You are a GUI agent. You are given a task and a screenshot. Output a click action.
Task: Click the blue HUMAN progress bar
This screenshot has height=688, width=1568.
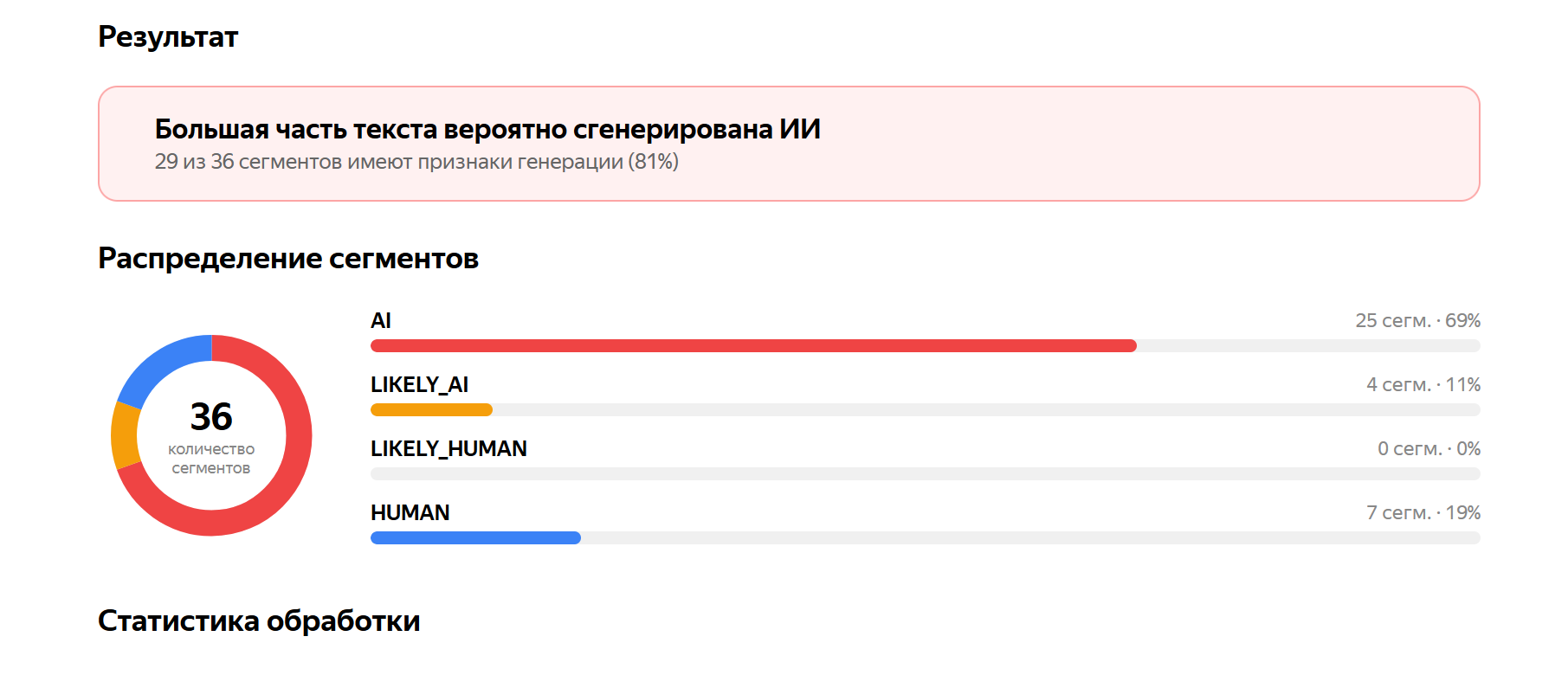[475, 538]
